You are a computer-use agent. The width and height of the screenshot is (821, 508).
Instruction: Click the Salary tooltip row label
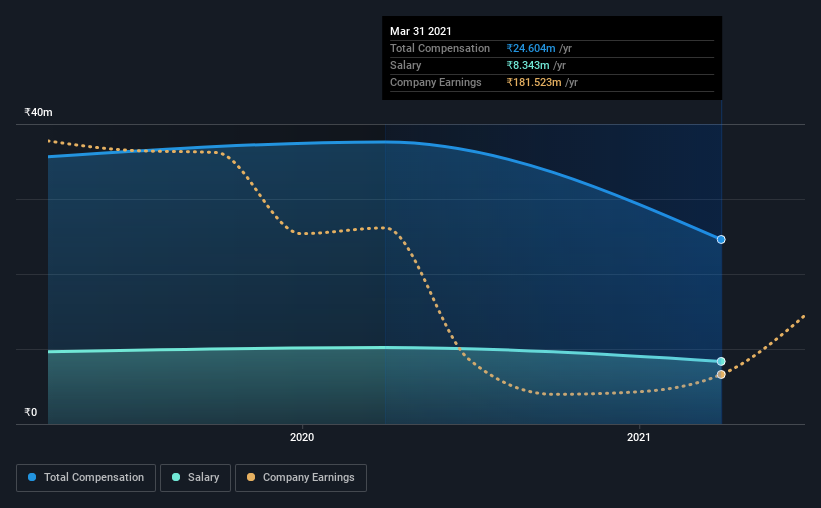click(x=405, y=65)
